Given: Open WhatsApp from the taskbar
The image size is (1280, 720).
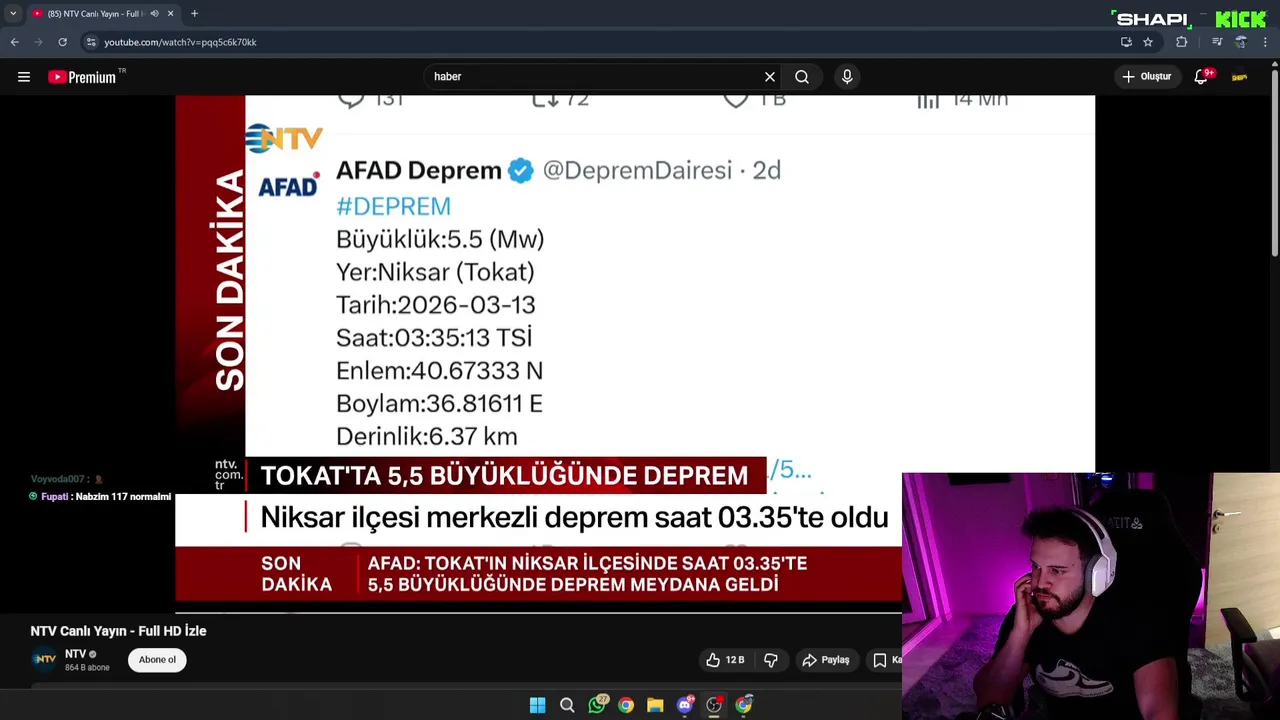Looking at the screenshot, I should [x=597, y=705].
